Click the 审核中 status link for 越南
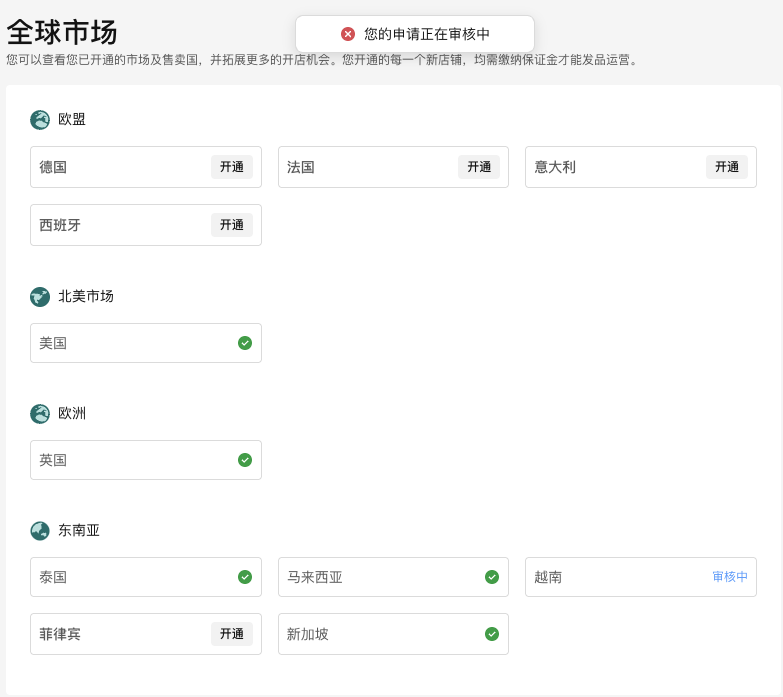 (730, 577)
